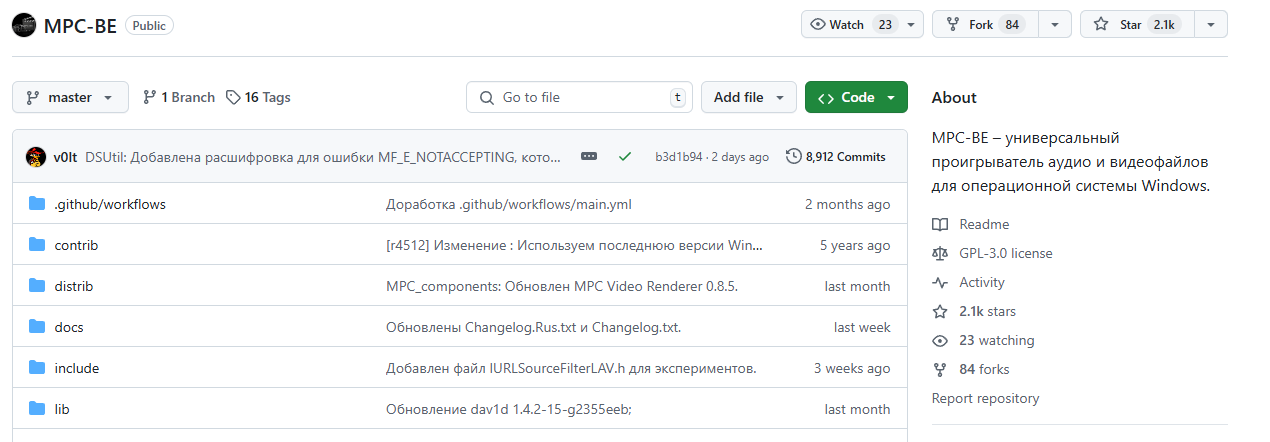Expand the Add file dropdown
1270x442 pixels.
(749, 97)
